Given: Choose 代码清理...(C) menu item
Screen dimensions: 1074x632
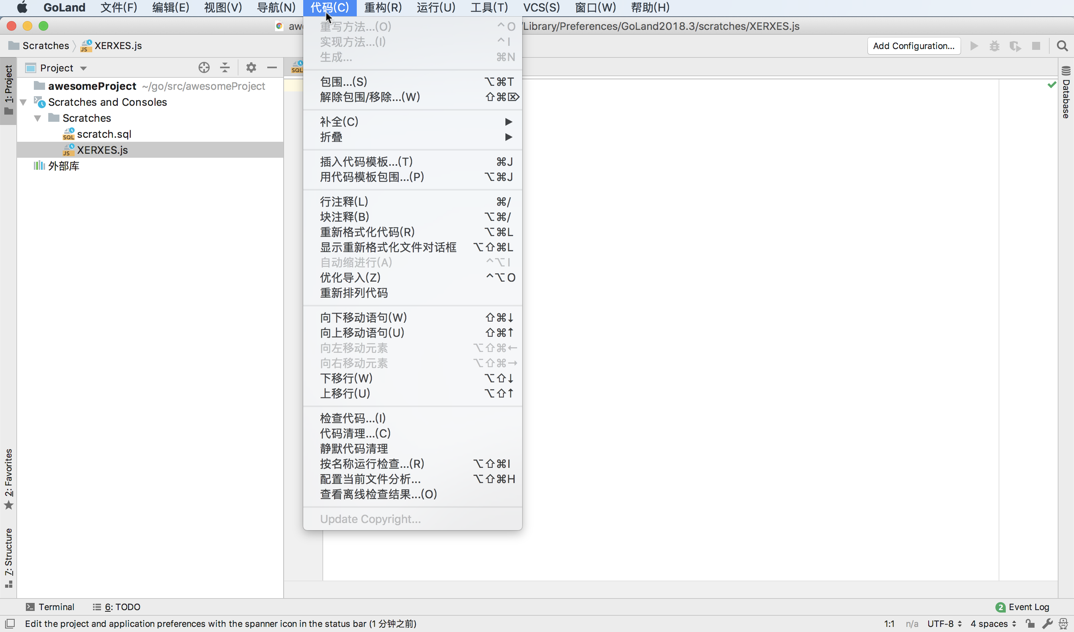Looking at the screenshot, I should point(412,433).
